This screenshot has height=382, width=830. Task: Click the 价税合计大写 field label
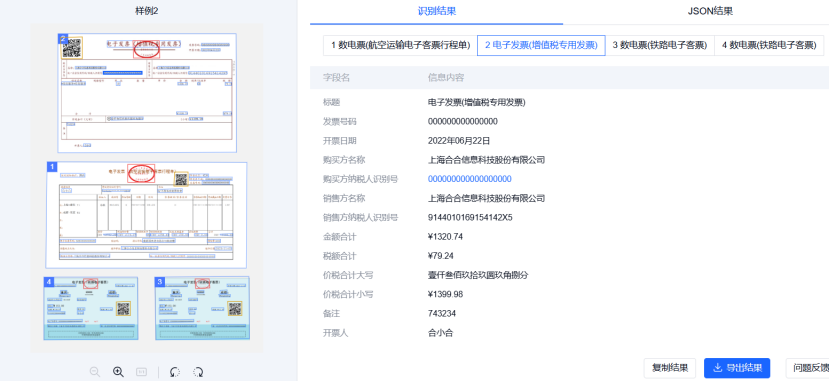(x=348, y=275)
